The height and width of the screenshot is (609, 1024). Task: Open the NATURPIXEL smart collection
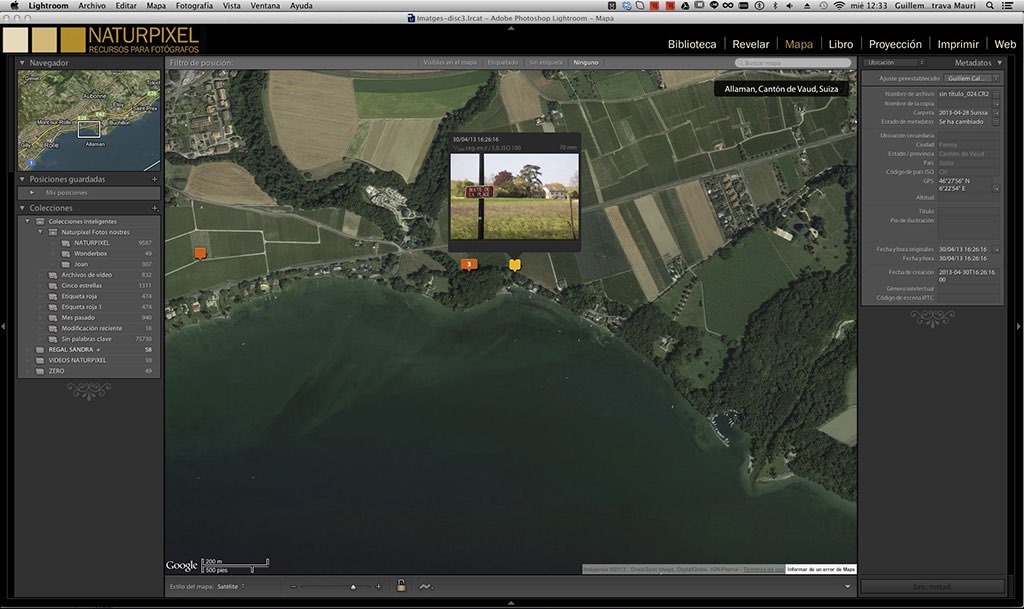pos(91,243)
